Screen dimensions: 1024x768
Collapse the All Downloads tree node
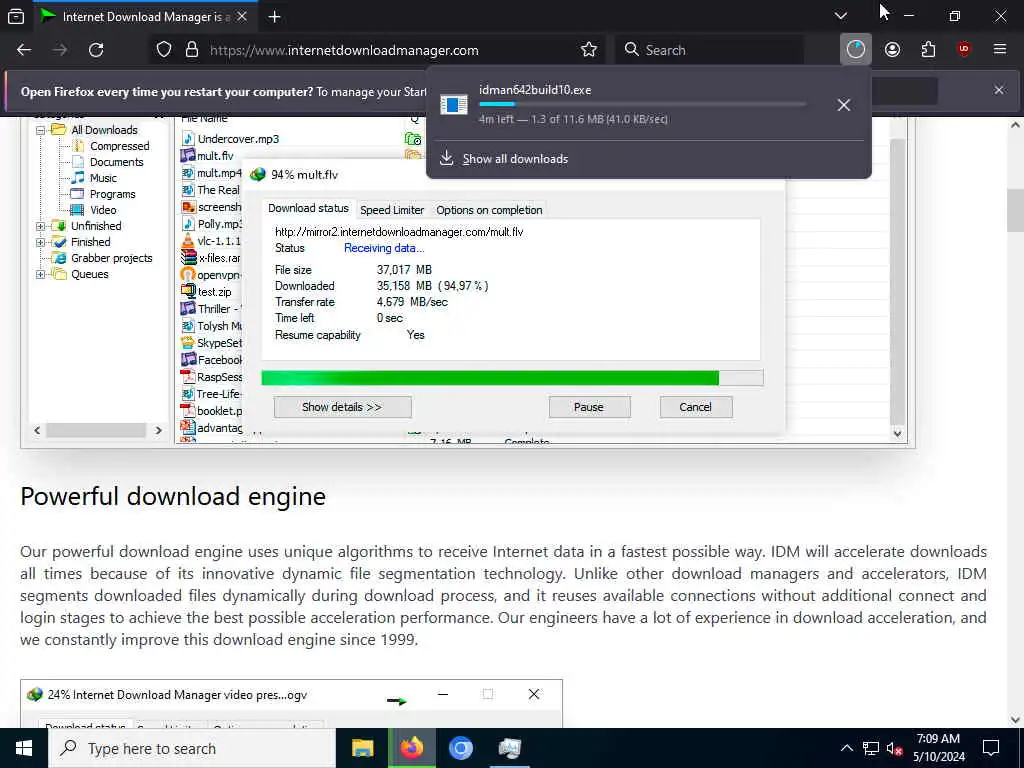pos(40,130)
